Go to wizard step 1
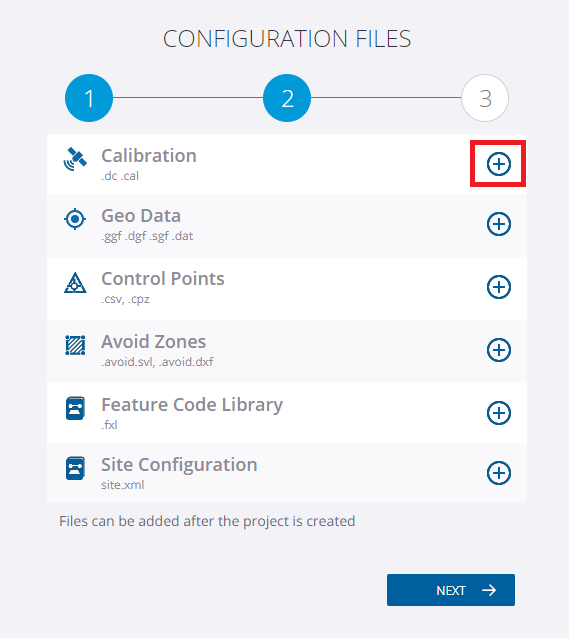The height and width of the screenshot is (638, 569). coord(89,98)
